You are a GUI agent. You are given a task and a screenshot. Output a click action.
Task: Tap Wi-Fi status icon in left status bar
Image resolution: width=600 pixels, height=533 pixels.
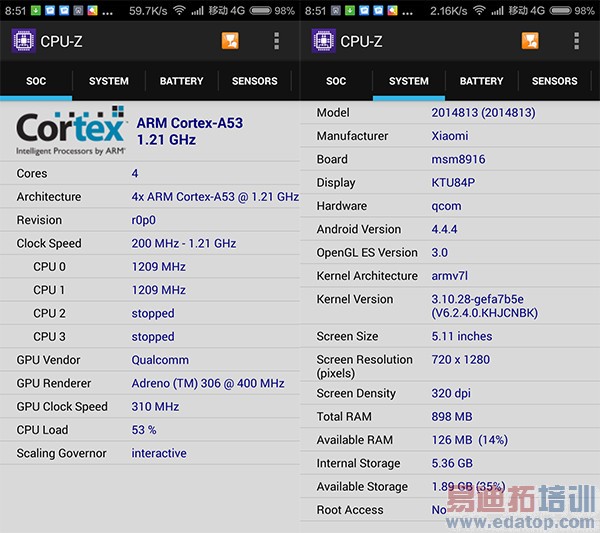click(179, 10)
